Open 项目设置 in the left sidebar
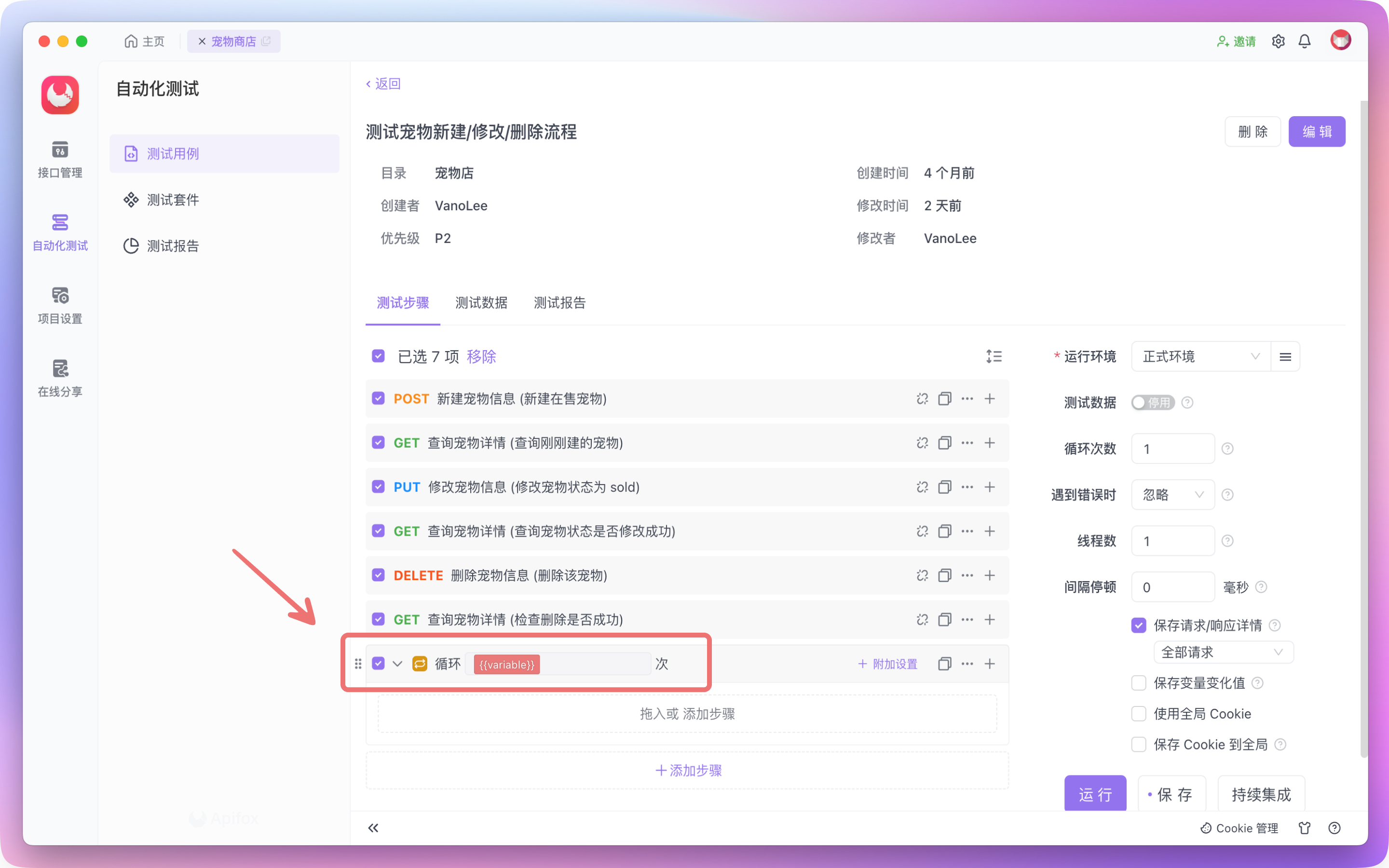This screenshot has height=868, width=1389. click(x=60, y=305)
